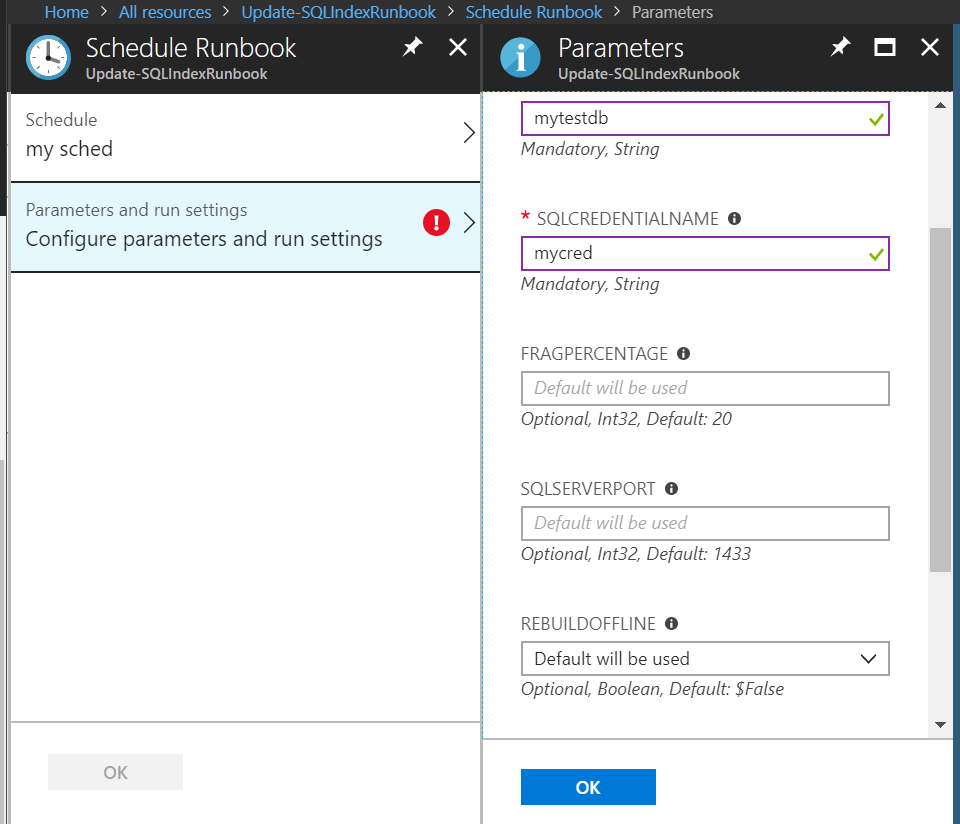Click green checkmark in mytestdb field

point(876,119)
